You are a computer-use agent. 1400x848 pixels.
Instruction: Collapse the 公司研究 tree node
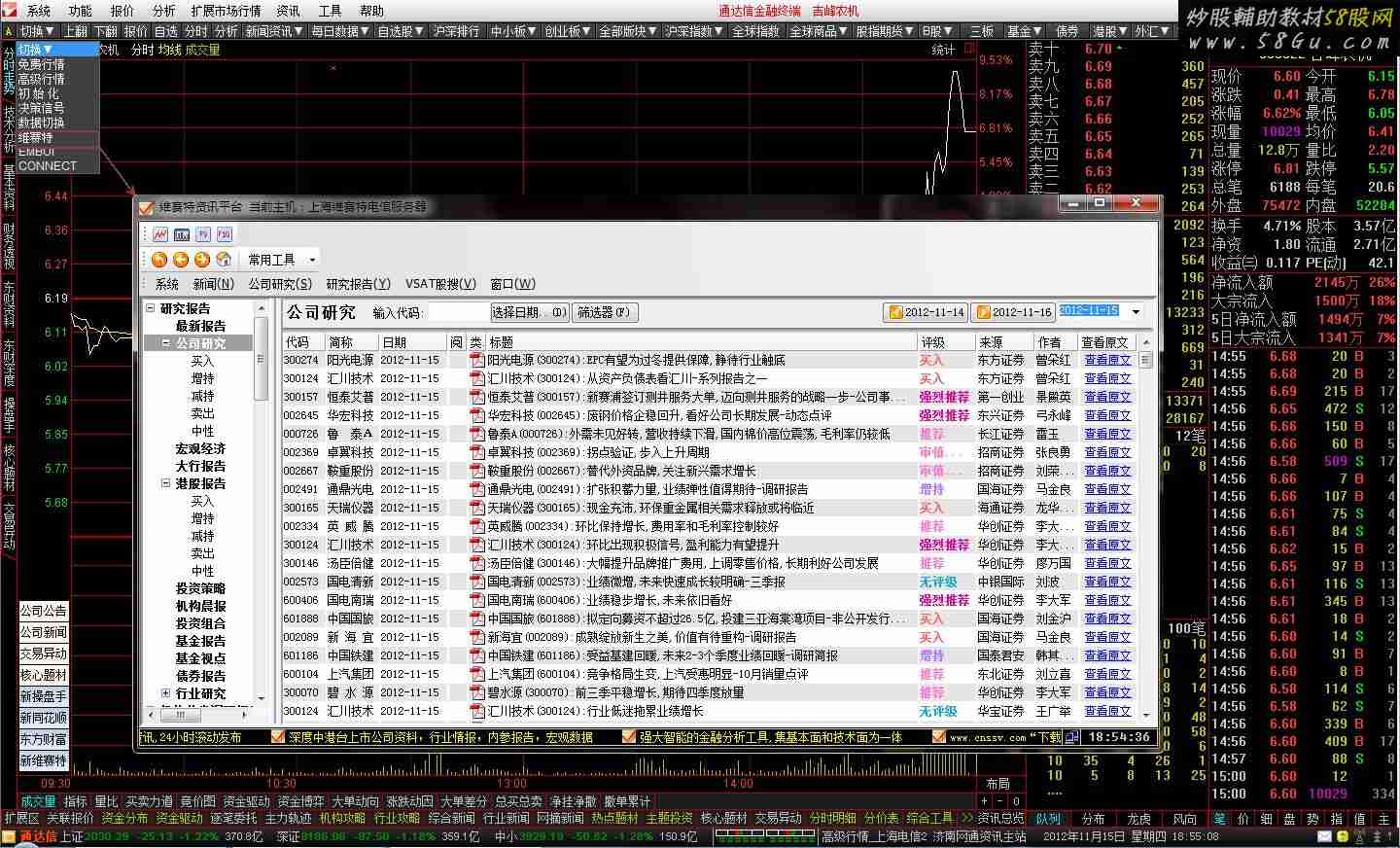166,343
